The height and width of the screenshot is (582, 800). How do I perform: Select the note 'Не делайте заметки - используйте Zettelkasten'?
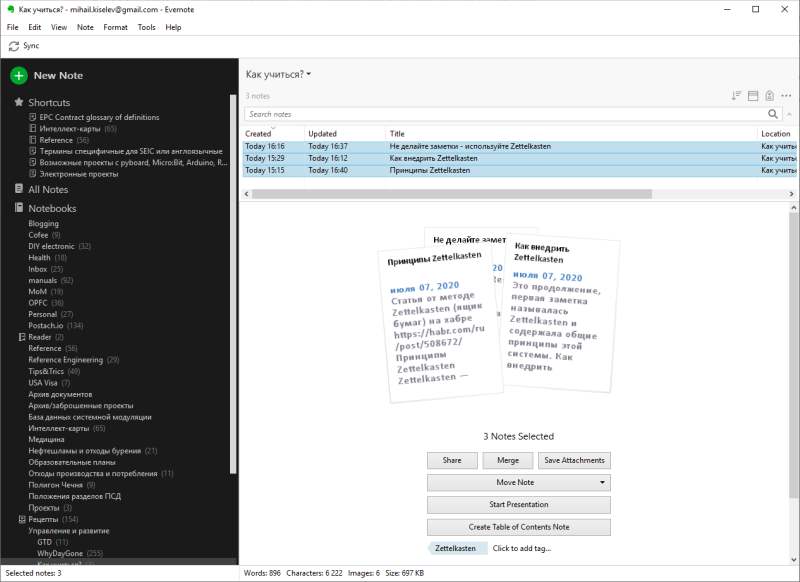tap(519, 146)
